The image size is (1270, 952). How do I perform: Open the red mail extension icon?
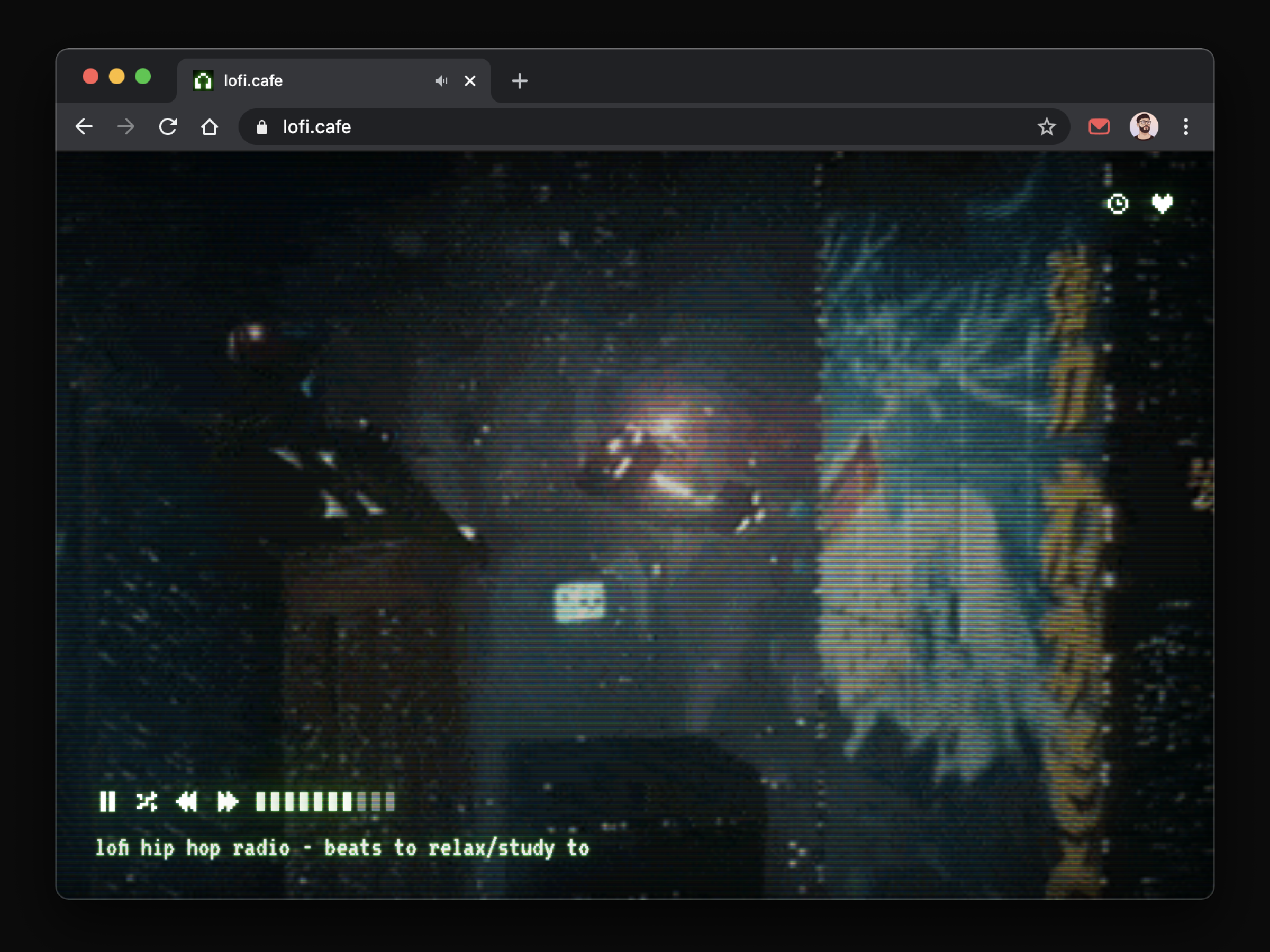coord(1099,127)
